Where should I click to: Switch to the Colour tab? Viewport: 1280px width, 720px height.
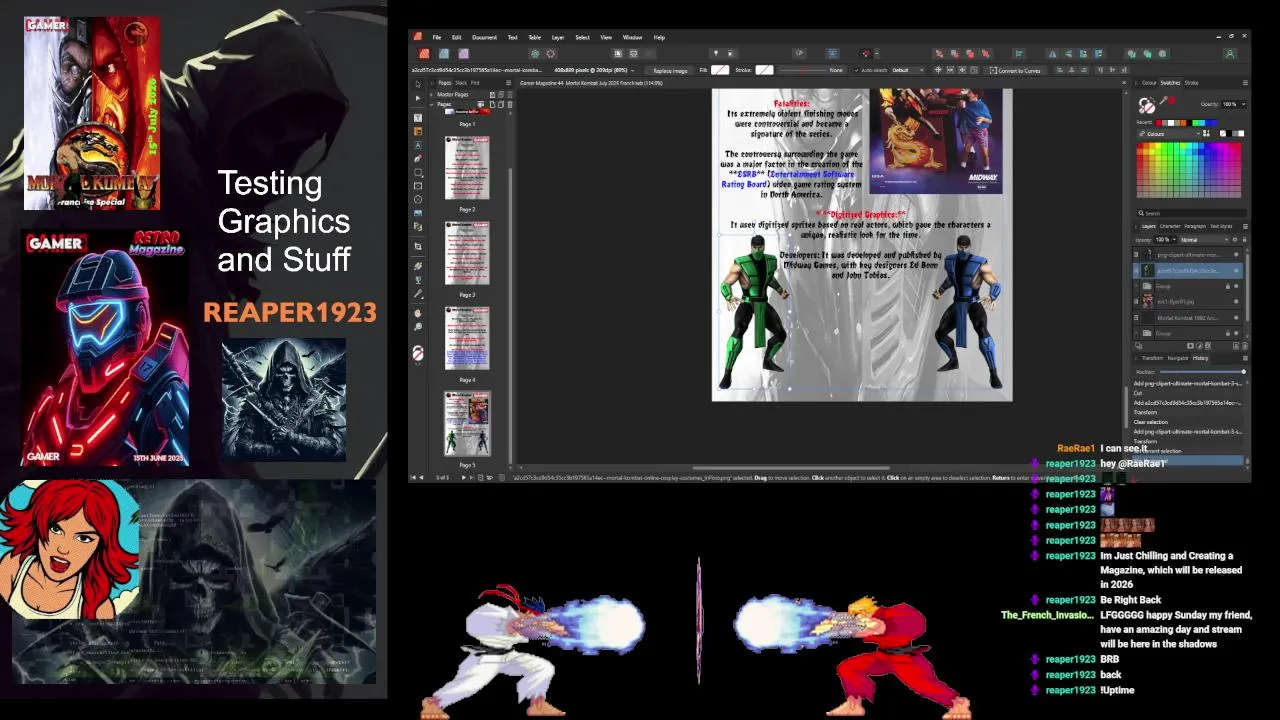click(1149, 83)
